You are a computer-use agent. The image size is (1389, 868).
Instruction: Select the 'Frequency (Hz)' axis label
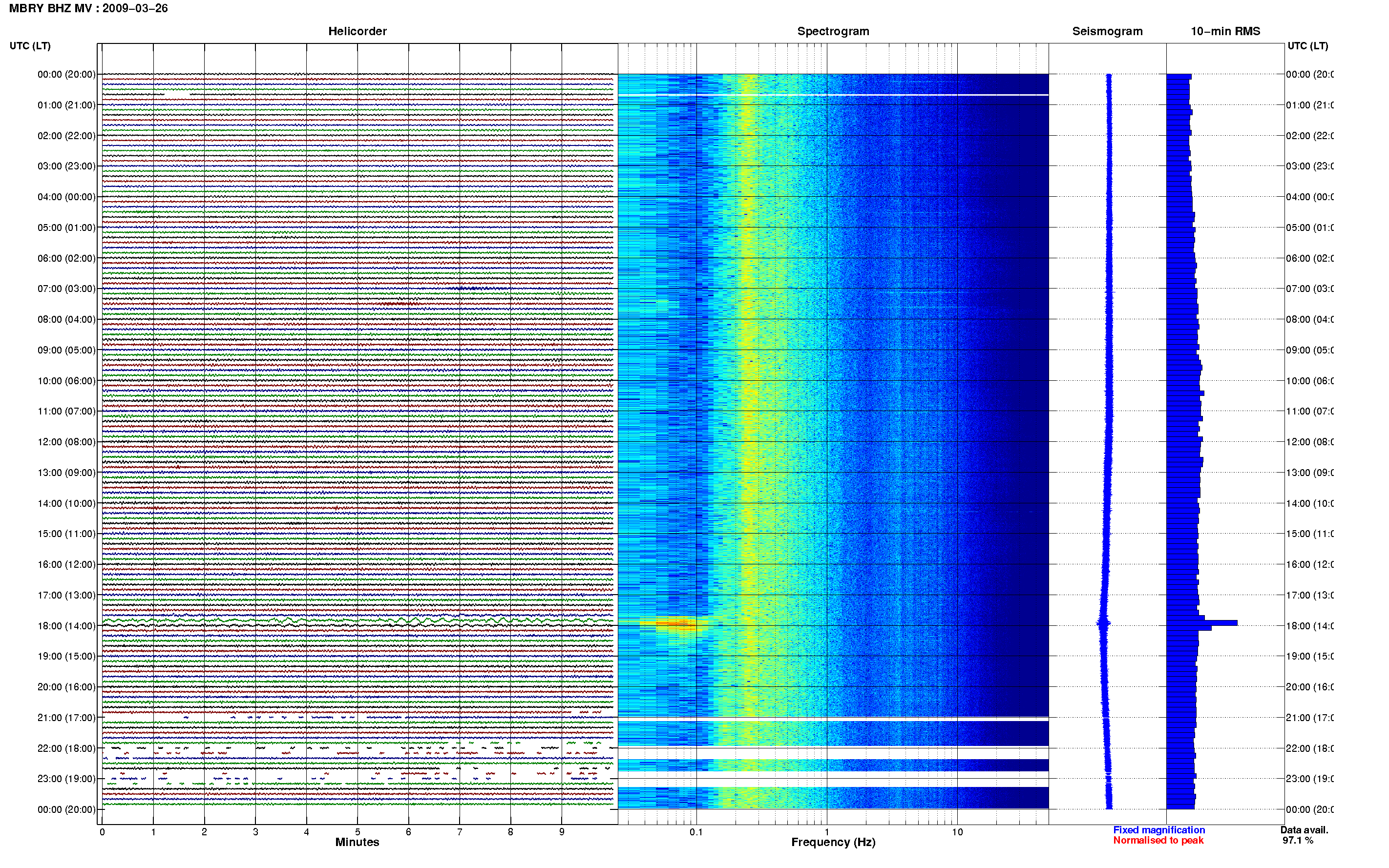click(x=833, y=842)
